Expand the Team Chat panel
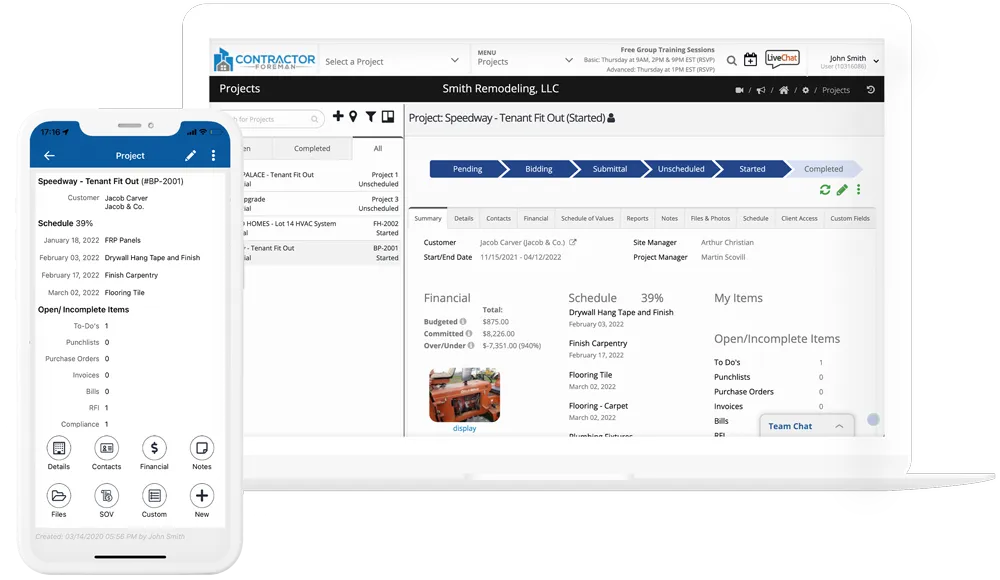 click(x=807, y=426)
